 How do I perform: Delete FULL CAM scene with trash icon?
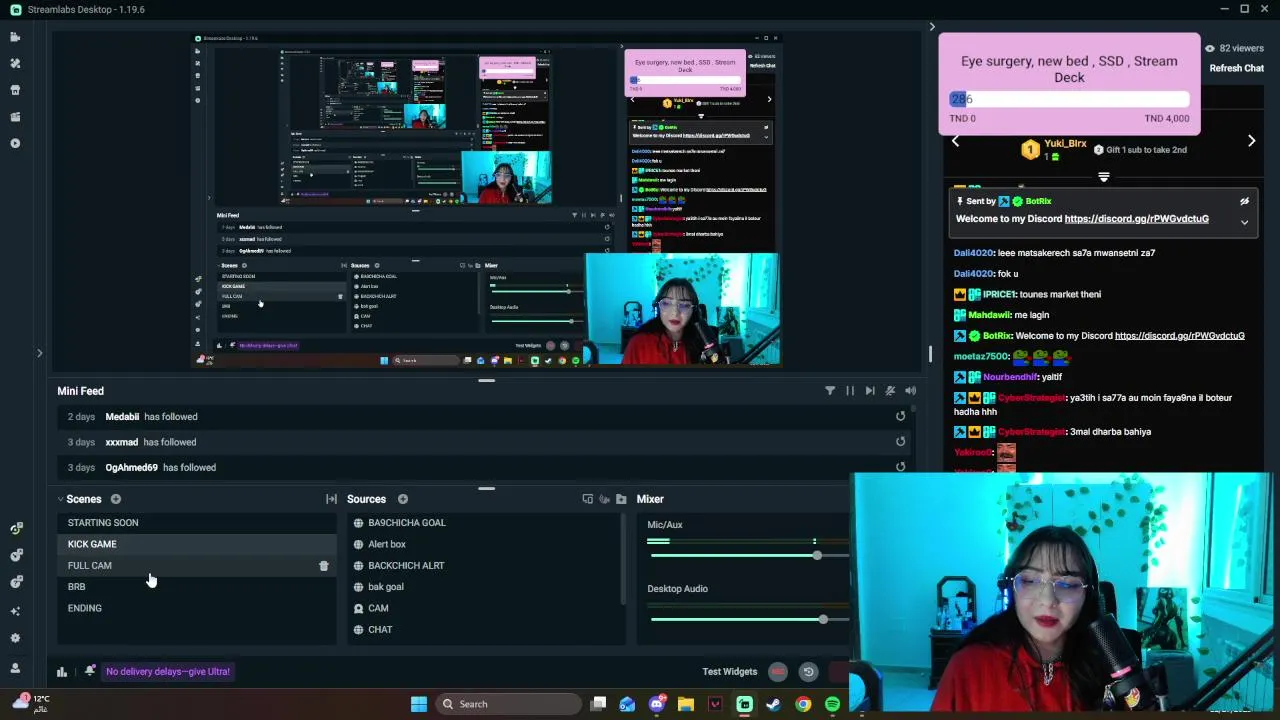[323, 566]
